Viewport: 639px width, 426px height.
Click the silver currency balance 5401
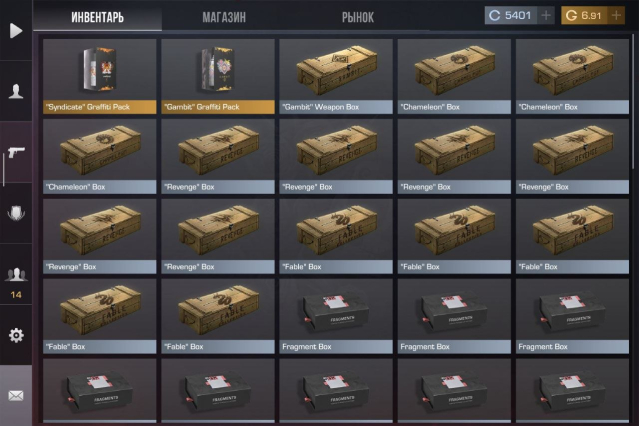point(511,15)
